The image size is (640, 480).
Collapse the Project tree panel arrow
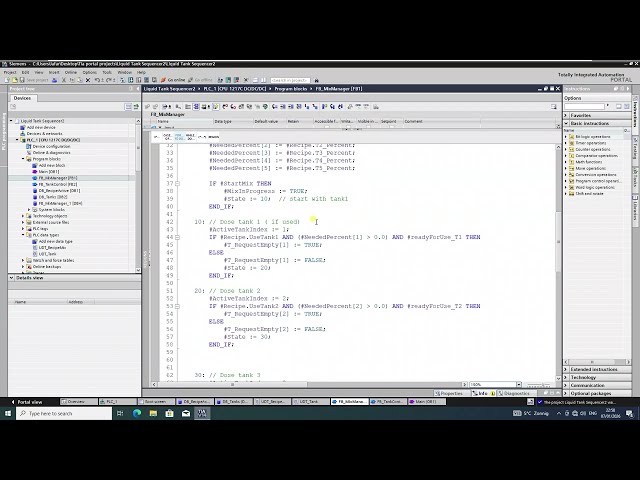(138, 89)
